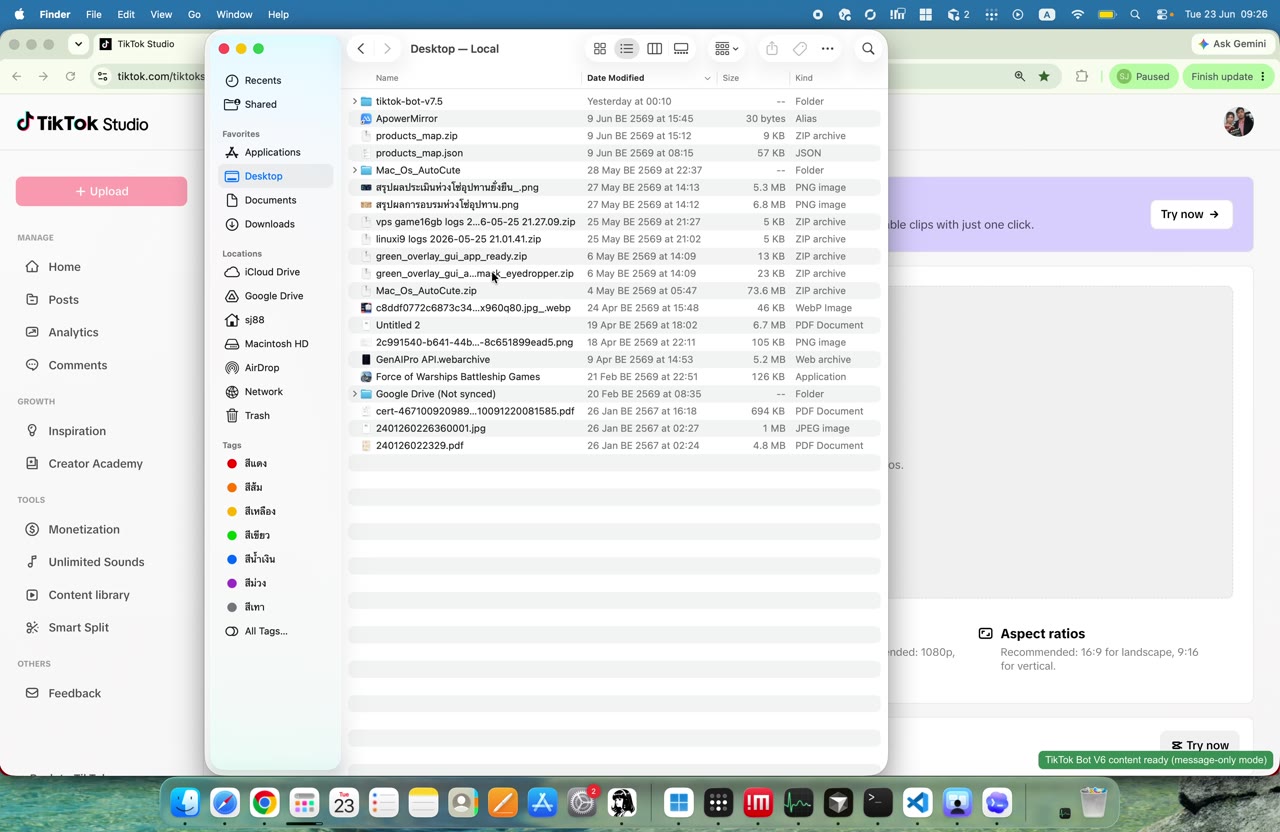Open the Chrome tab search dropdown arrow
Image resolution: width=1280 pixels, height=832 pixels.
[x=78, y=44]
